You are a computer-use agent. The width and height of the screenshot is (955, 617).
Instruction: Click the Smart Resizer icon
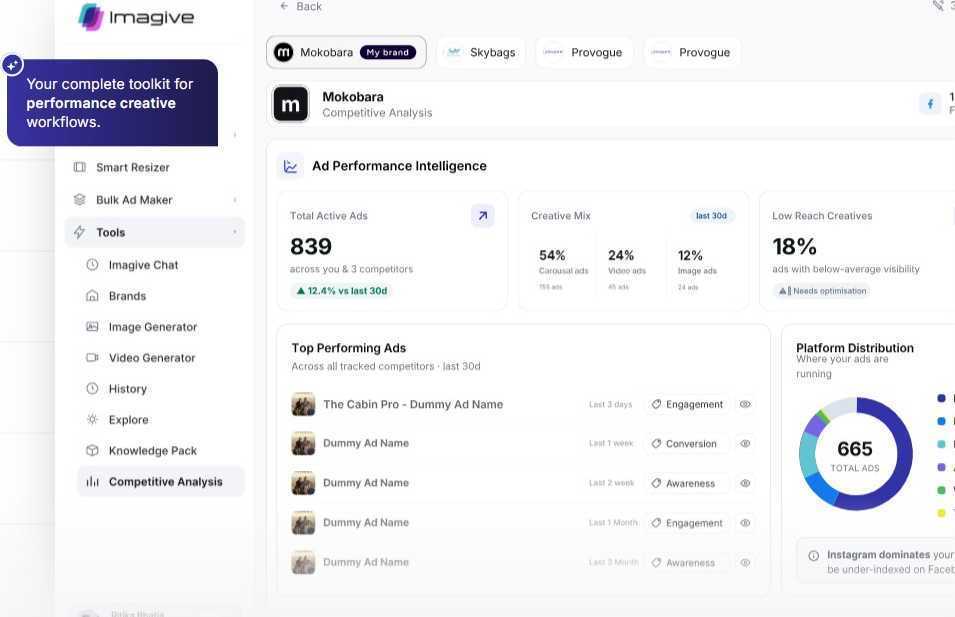click(x=80, y=167)
